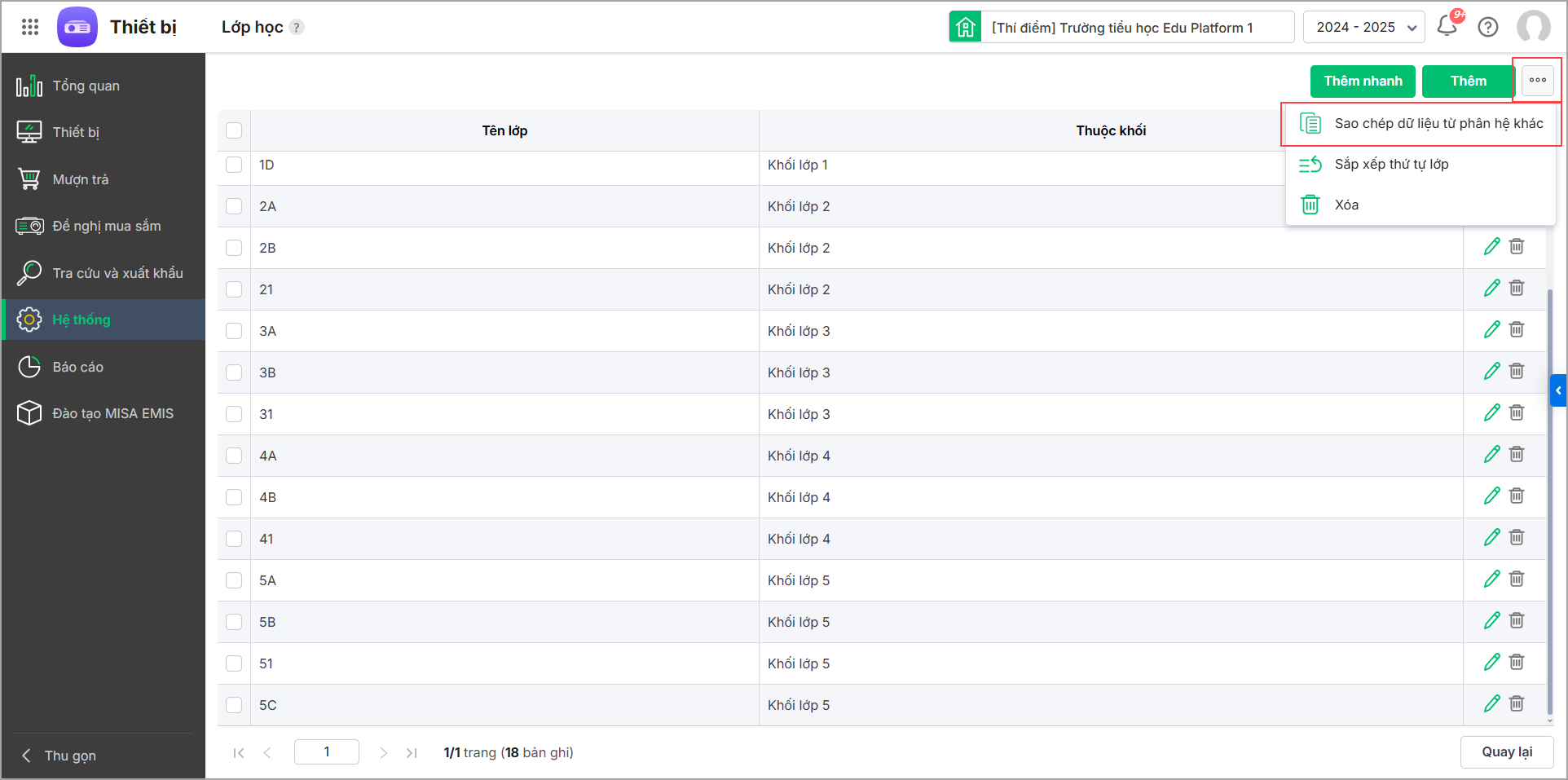Toggle the three-dot more options button
1568x780 pixels.
tap(1538, 81)
